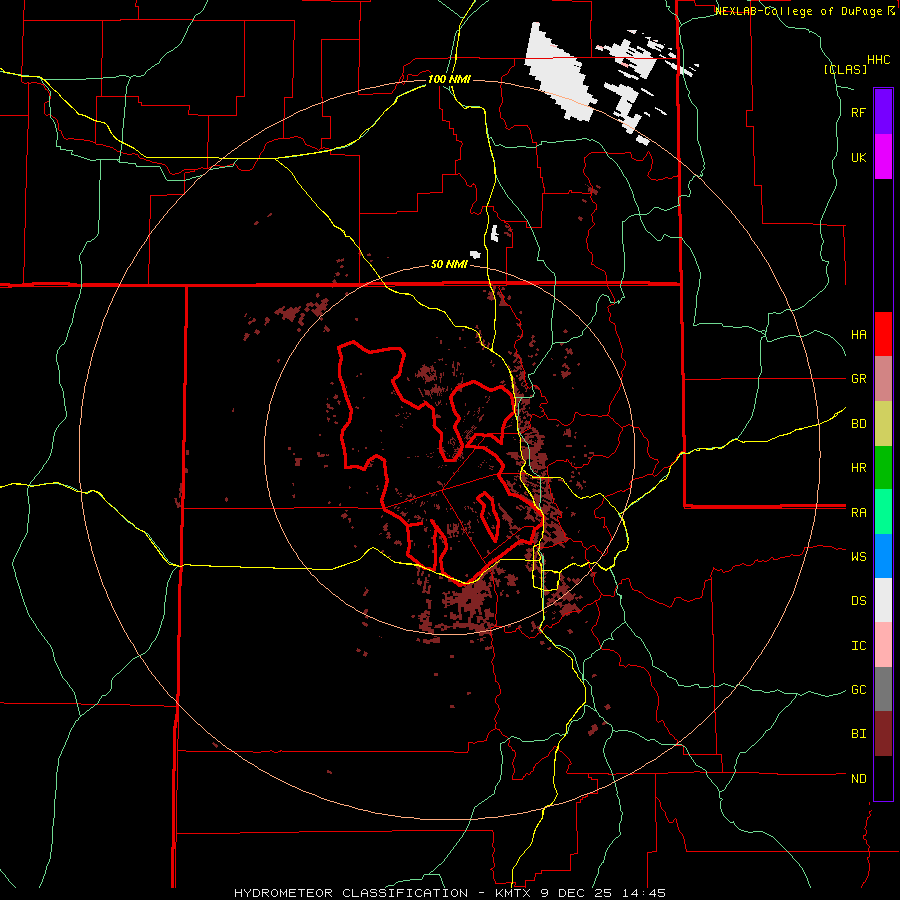This screenshot has width=900, height=900.
Task: Click the 100 NMI range ring label
Action: click(x=449, y=79)
